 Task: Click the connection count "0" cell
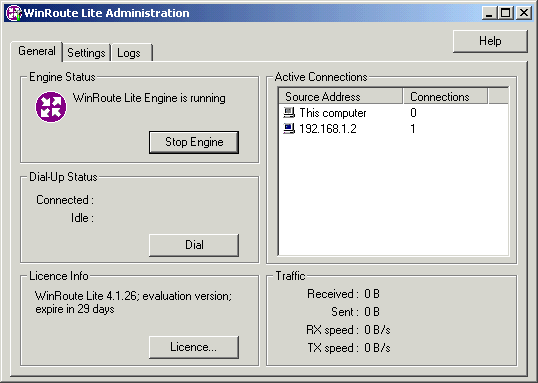coord(413,113)
